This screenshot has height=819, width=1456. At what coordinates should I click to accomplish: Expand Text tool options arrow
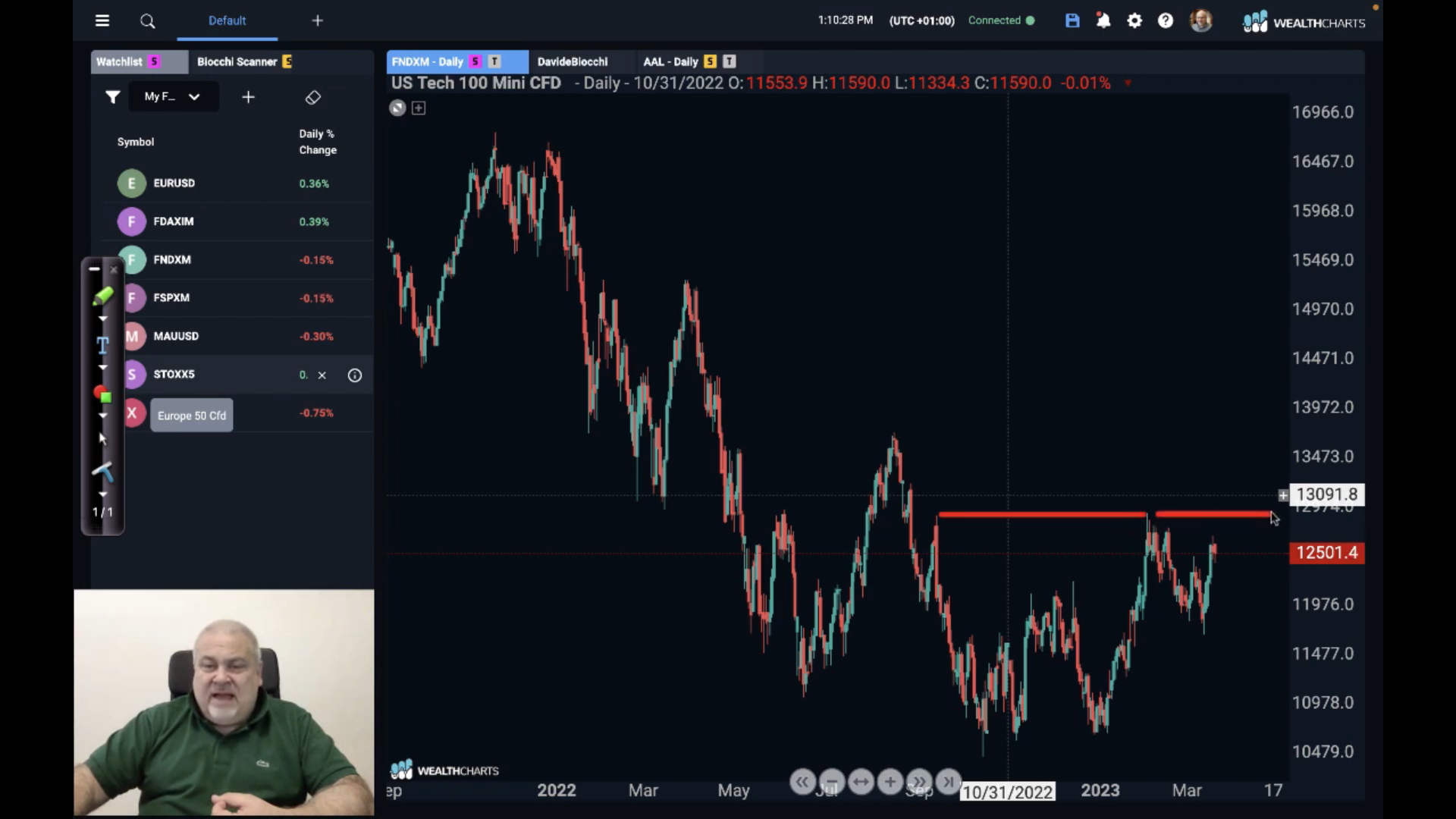[102, 368]
